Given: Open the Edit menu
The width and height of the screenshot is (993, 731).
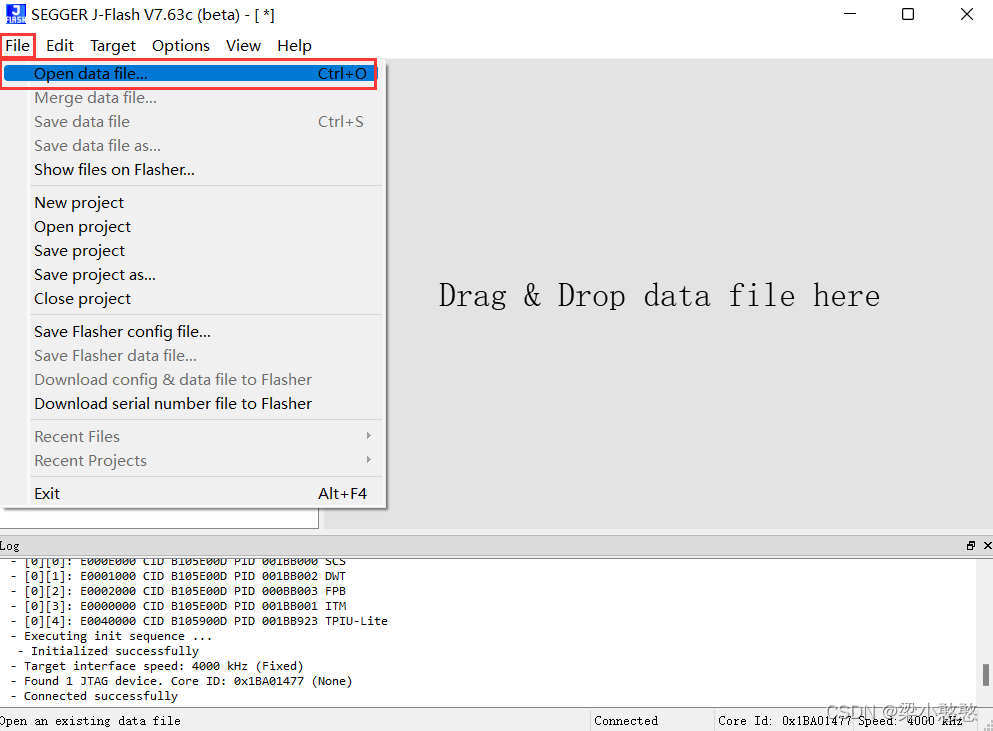Looking at the screenshot, I should click(x=60, y=46).
